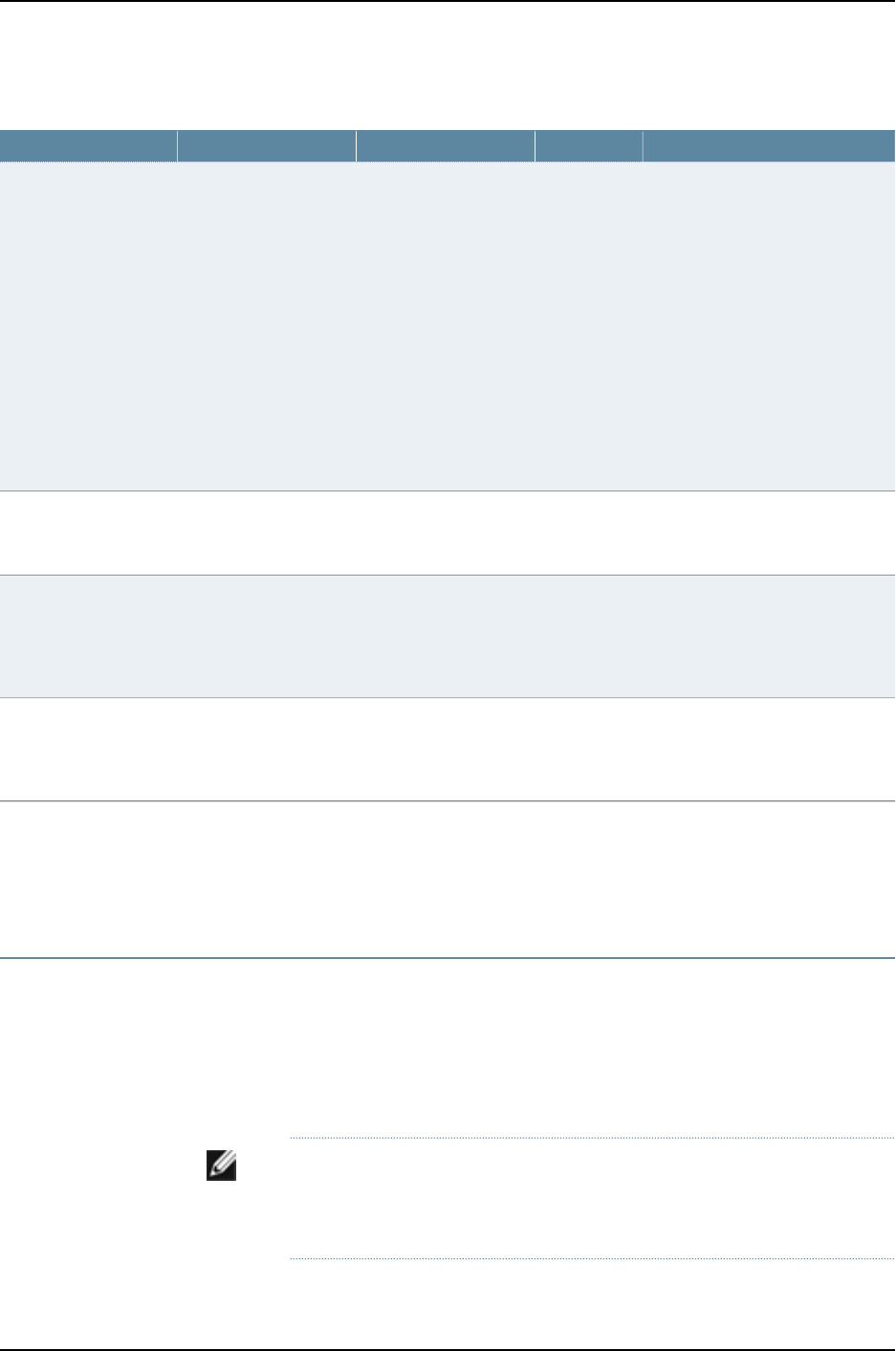Select the second column header cell

tap(267, 146)
